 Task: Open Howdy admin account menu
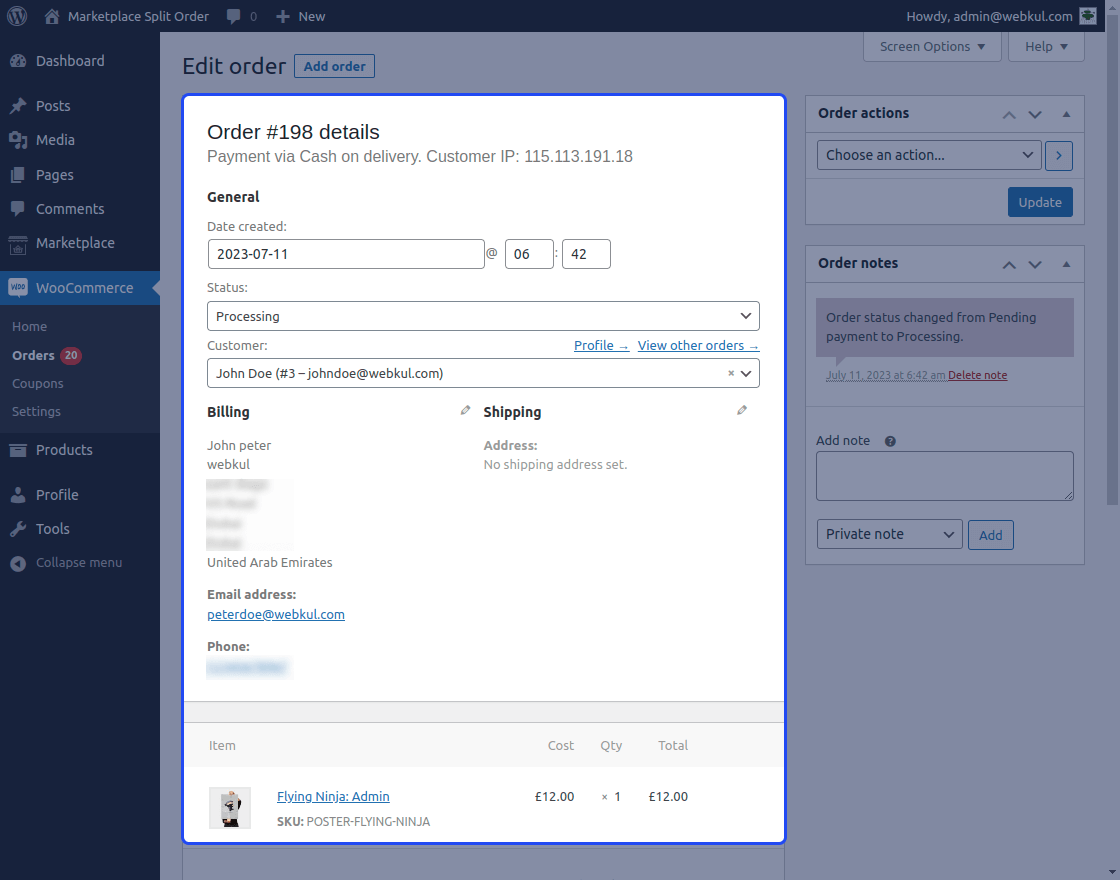(1001, 16)
